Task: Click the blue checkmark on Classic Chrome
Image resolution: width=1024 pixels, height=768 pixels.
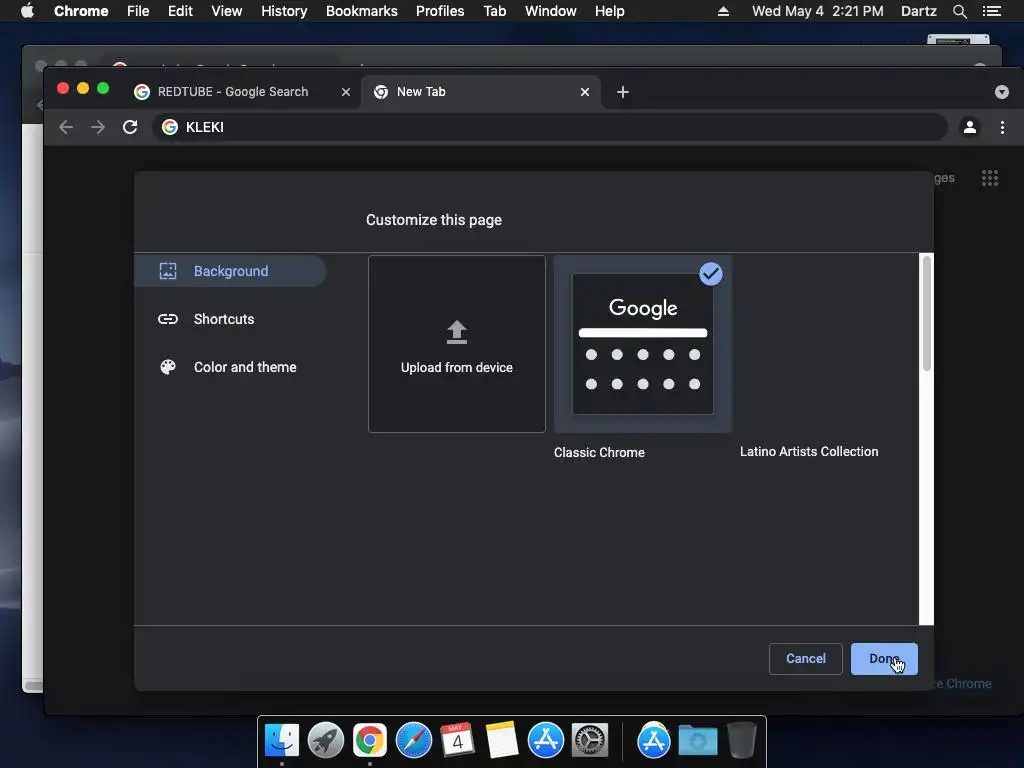Action: pyautogui.click(x=711, y=274)
